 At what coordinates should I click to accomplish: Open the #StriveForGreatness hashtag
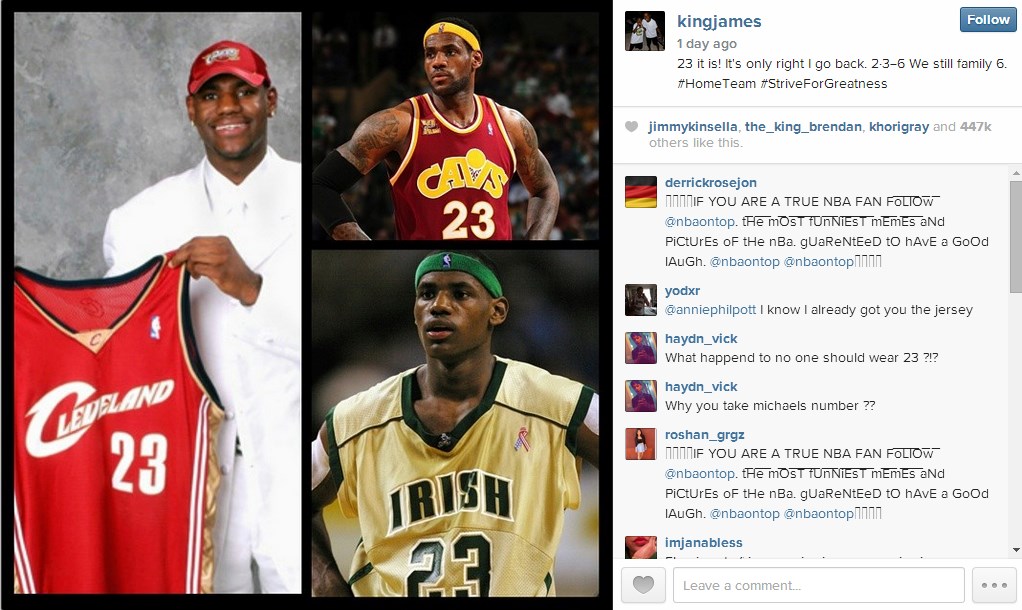pos(824,83)
